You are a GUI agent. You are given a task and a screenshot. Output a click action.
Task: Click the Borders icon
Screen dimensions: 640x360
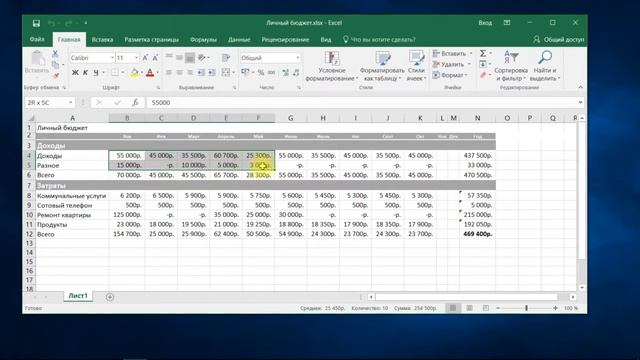point(115,73)
